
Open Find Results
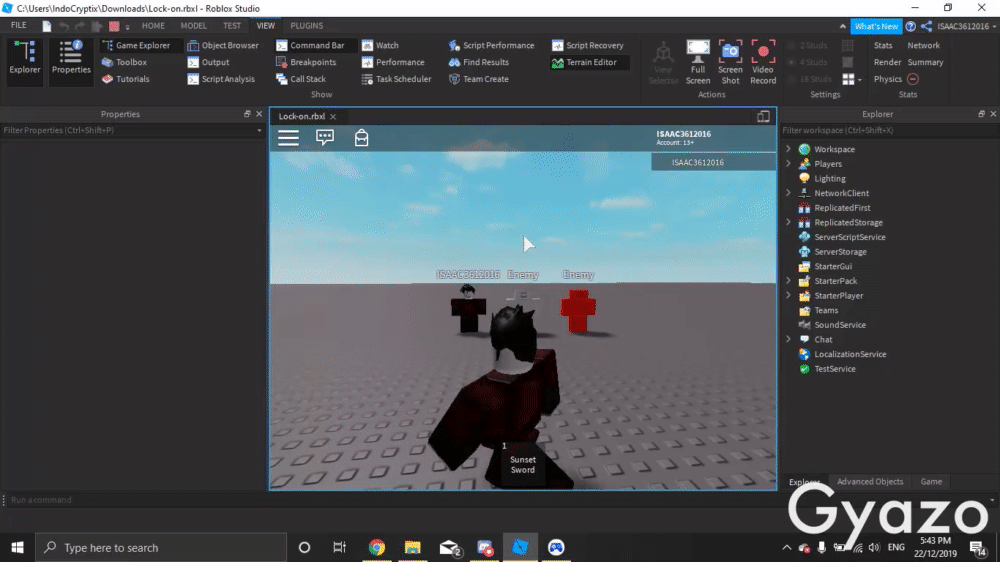[x=479, y=63]
